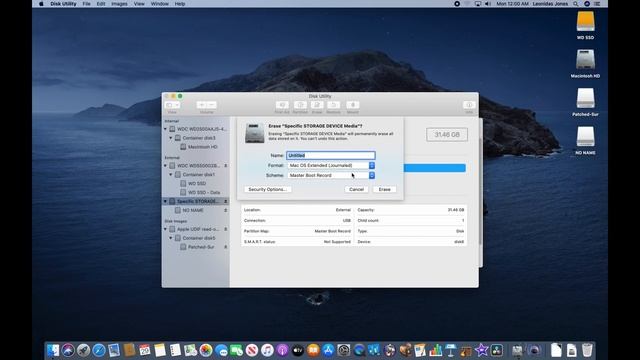This screenshot has height=360, width=640.
Task: Open the Help menu
Action: [180, 4]
